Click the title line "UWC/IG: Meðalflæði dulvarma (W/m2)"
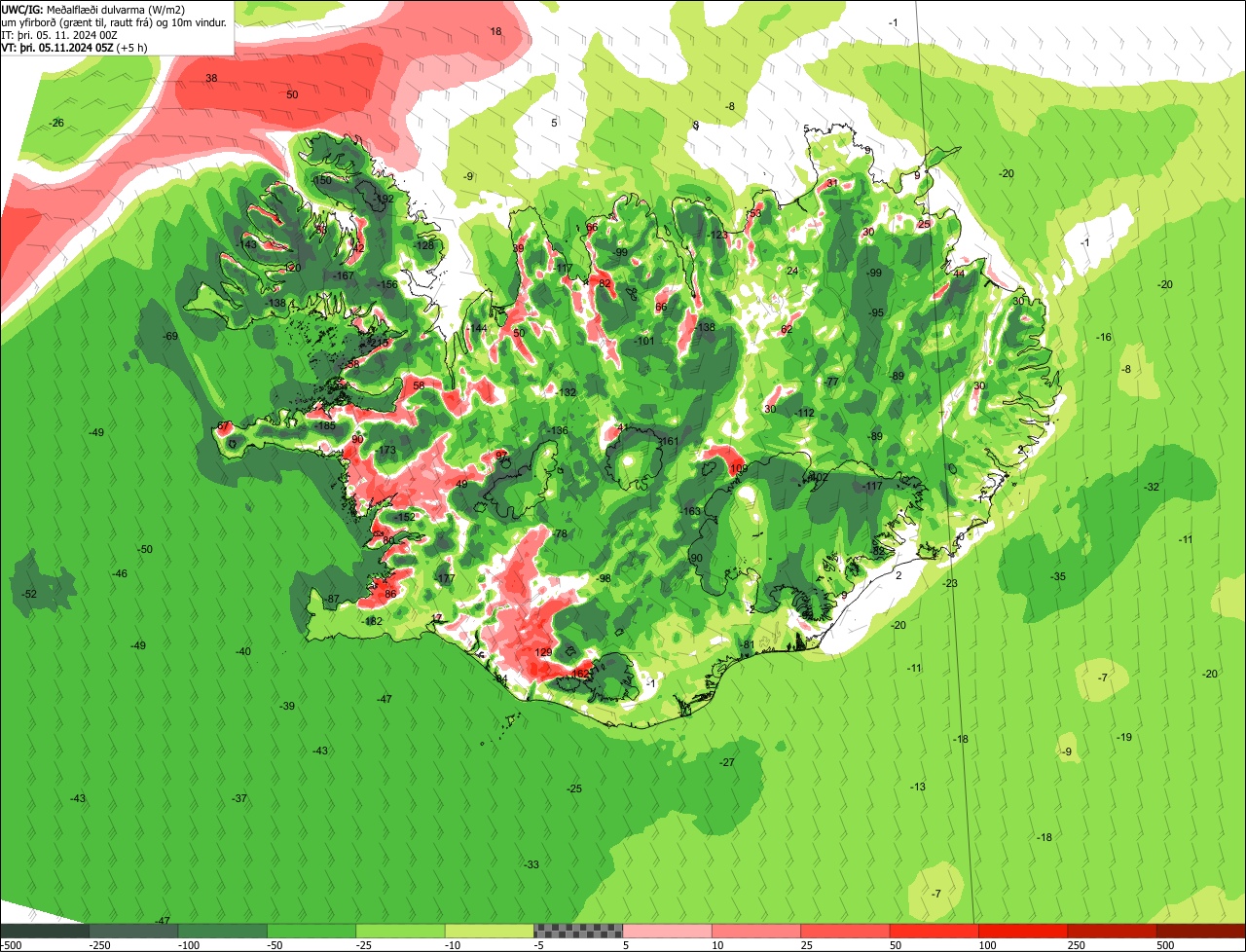The height and width of the screenshot is (952, 1246). [x=93, y=9]
